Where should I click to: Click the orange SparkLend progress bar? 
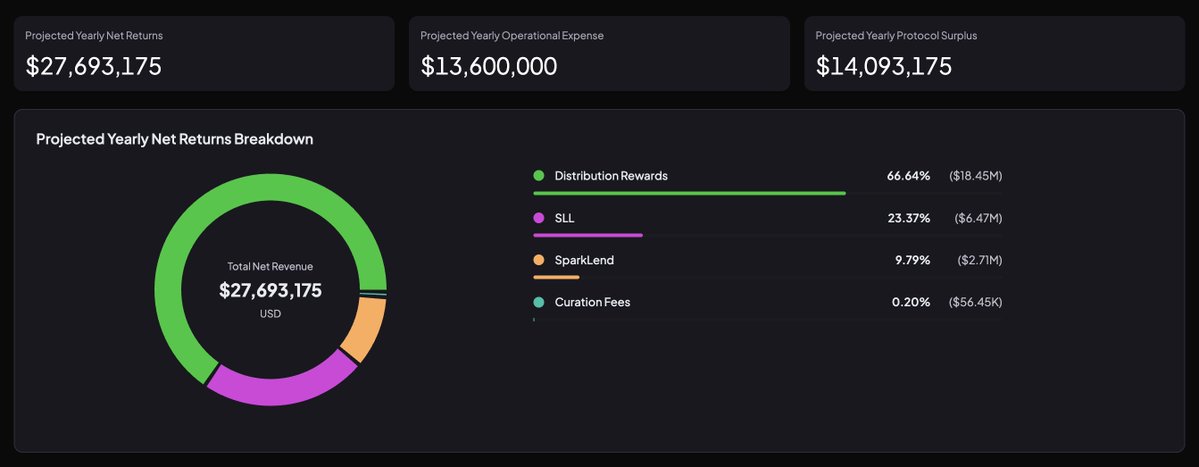tap(556, 277)
